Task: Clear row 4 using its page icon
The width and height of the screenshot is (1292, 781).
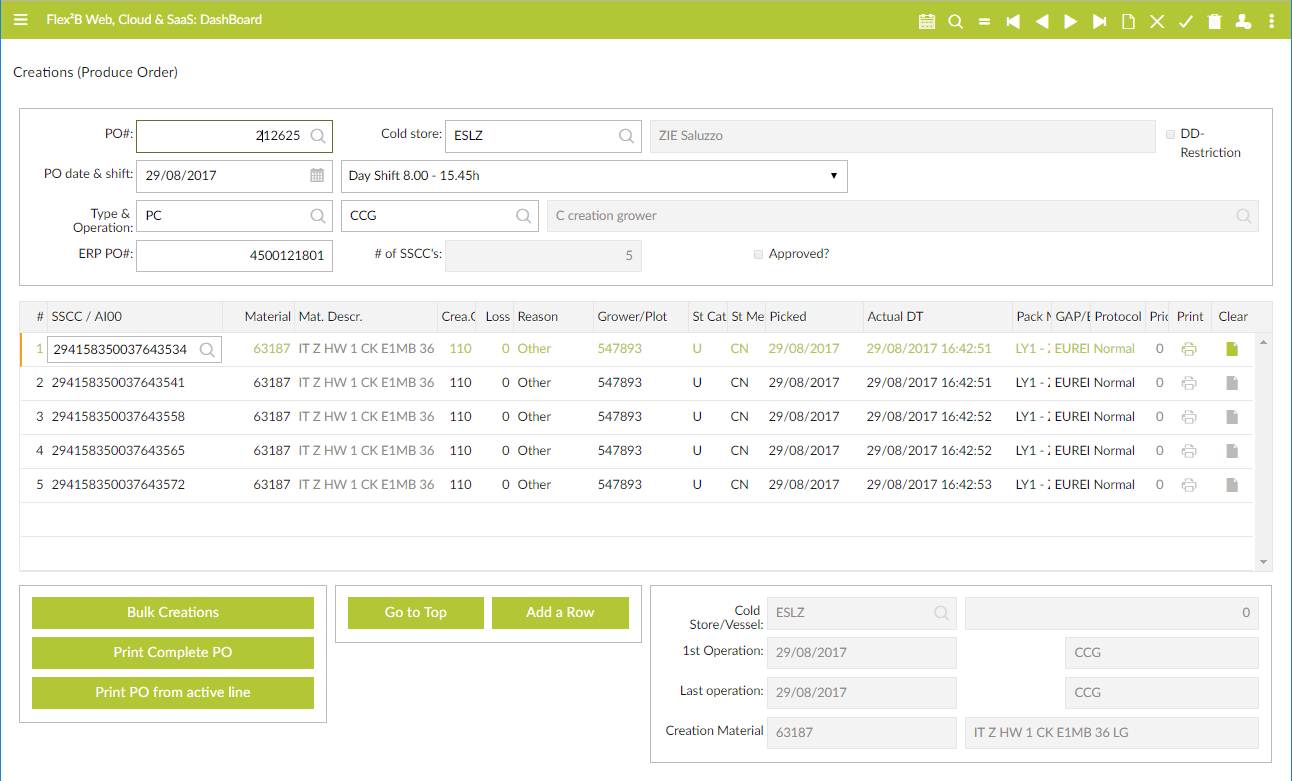Action: tap(1232, 451)
